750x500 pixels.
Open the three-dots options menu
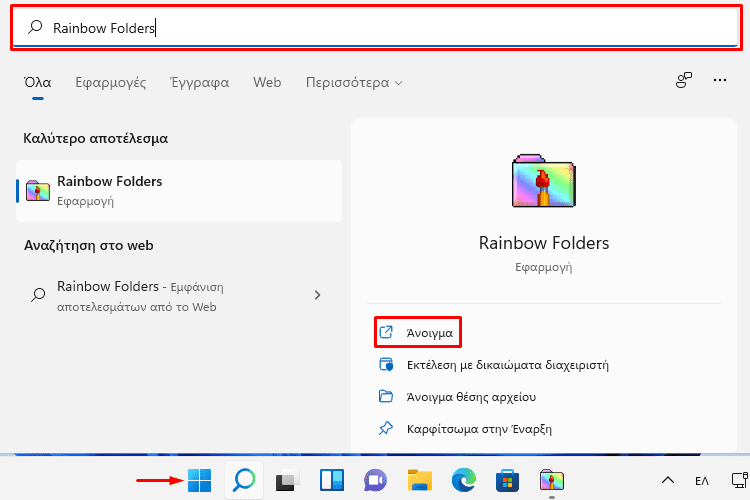click(x=719, y=80)
